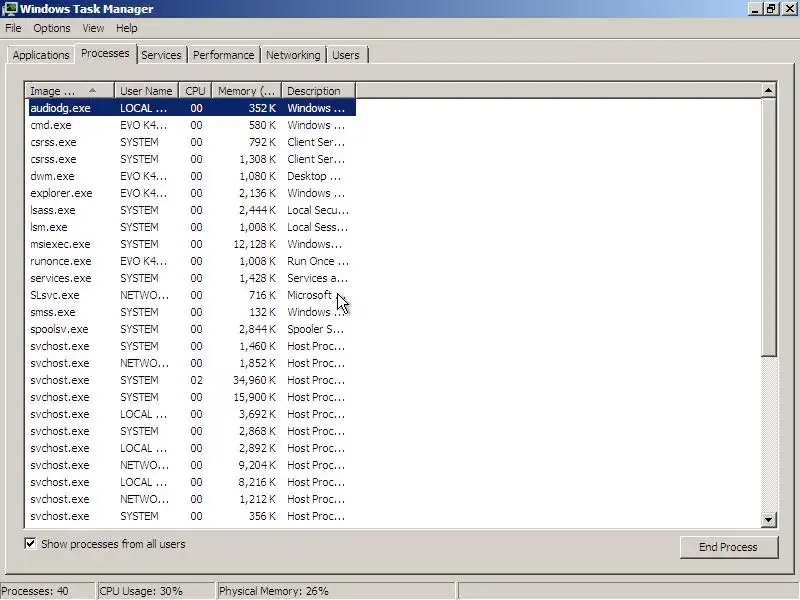Select svchost.exe using 2,868 K
800x600 pixels.
tap(192, 431)
